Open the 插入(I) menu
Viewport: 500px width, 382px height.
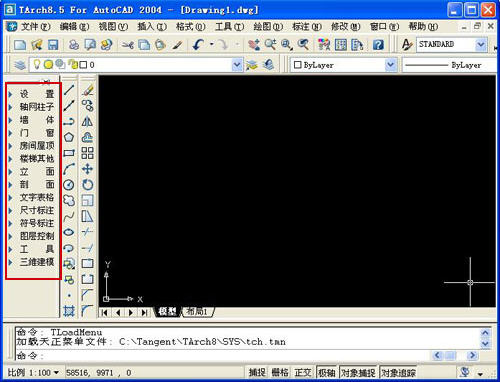[x=152, y=27]
